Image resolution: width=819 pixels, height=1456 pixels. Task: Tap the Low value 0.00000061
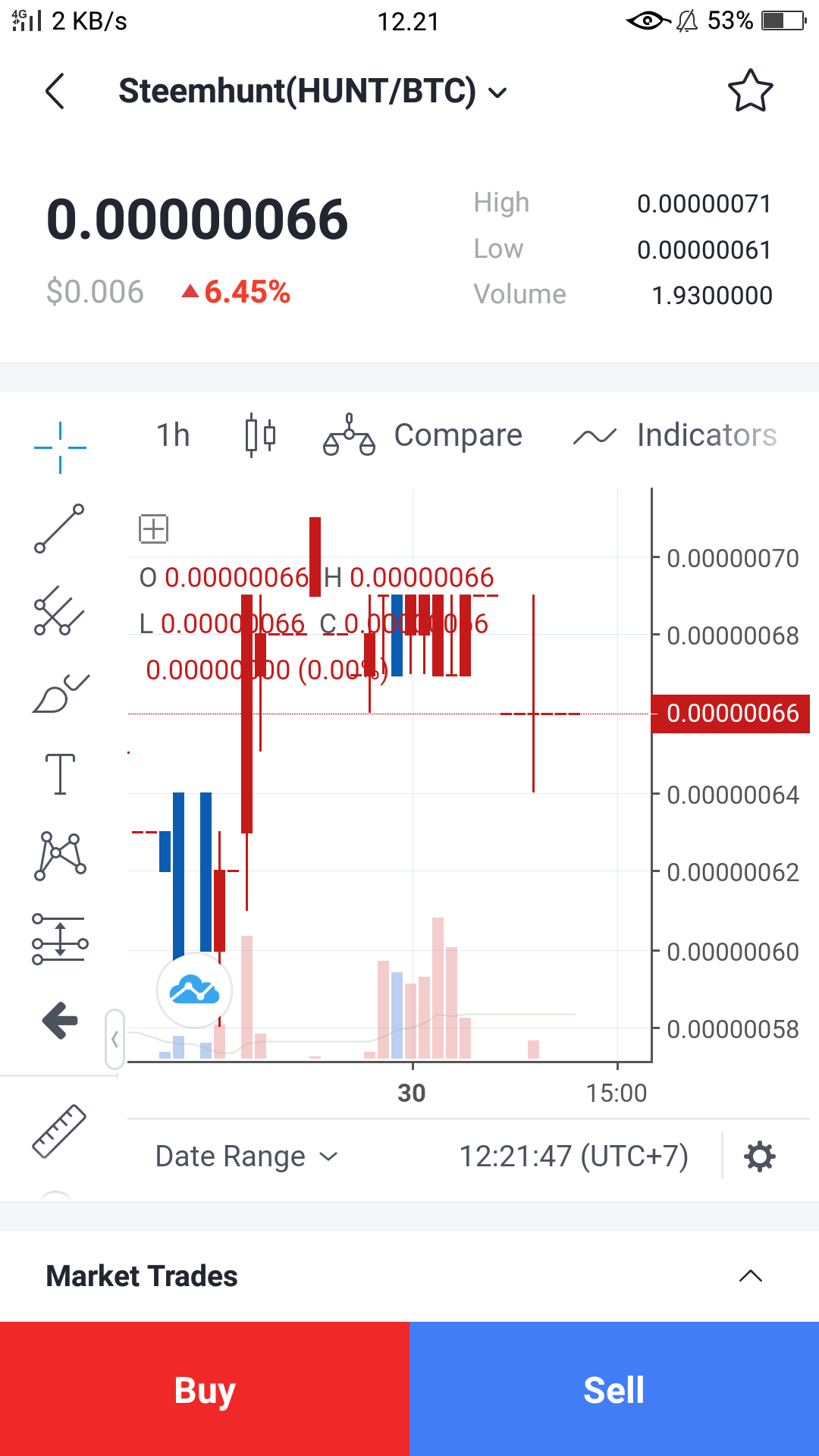click(x=704, y=249)
